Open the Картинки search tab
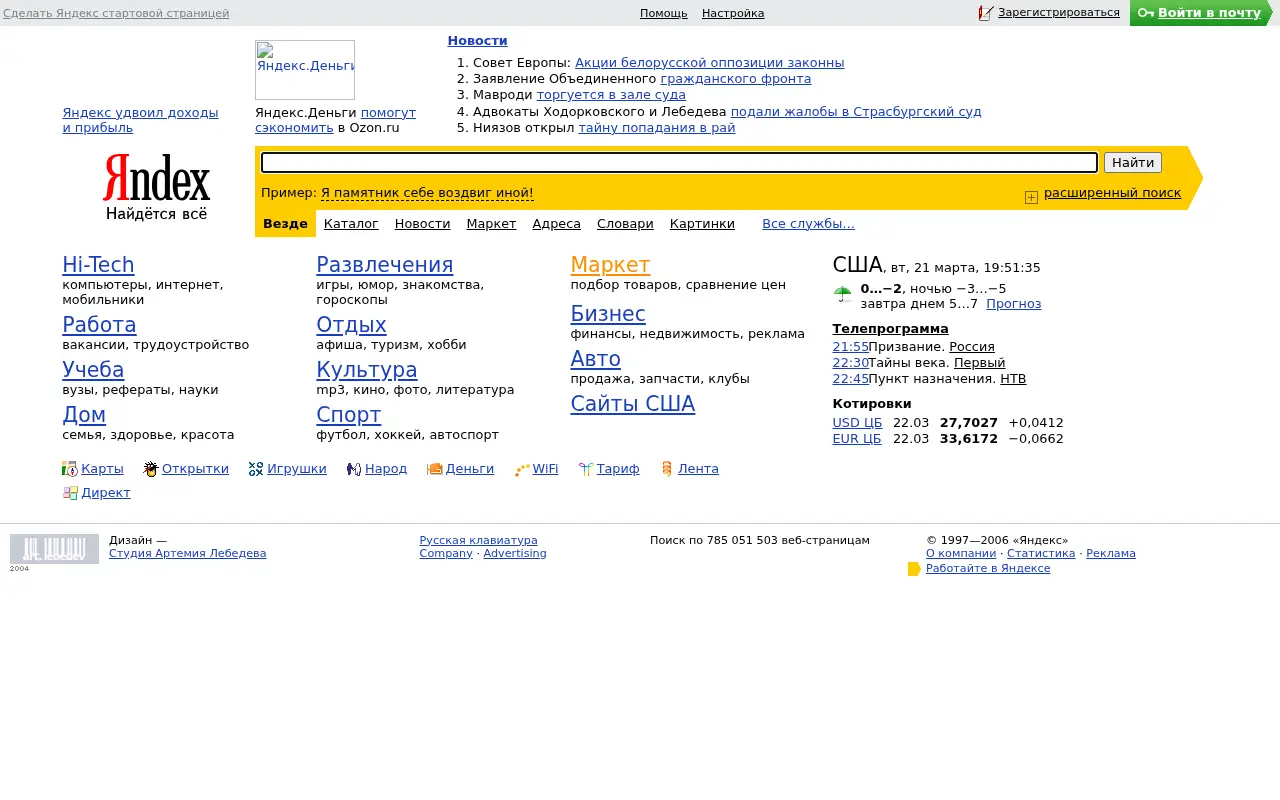Image resolution: width=1280 pixels, height=800 pixels. 702,224
